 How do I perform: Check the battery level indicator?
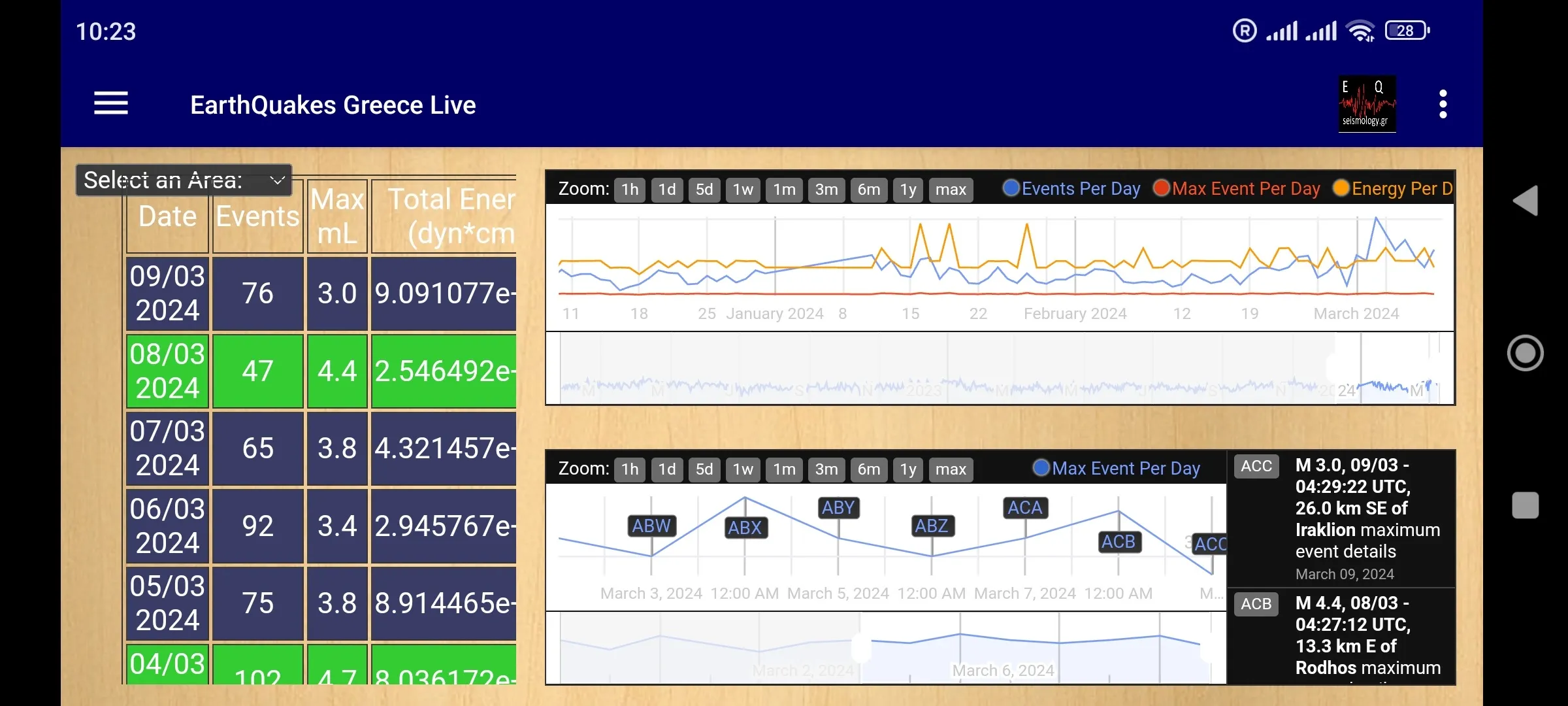click(1407, 31)
